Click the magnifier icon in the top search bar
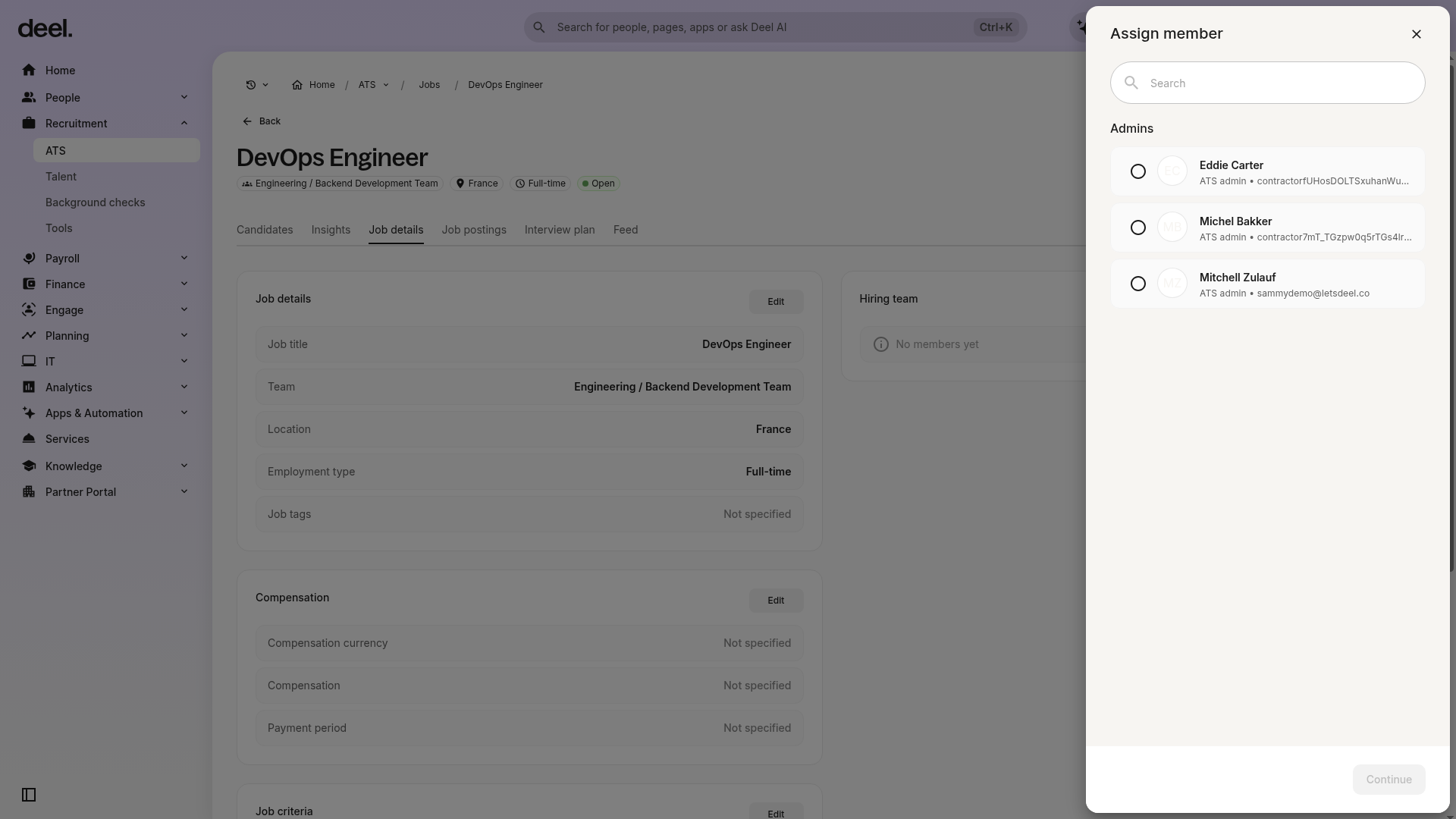Viewport: 1456px width, 819px height. [x=539, y=27]
